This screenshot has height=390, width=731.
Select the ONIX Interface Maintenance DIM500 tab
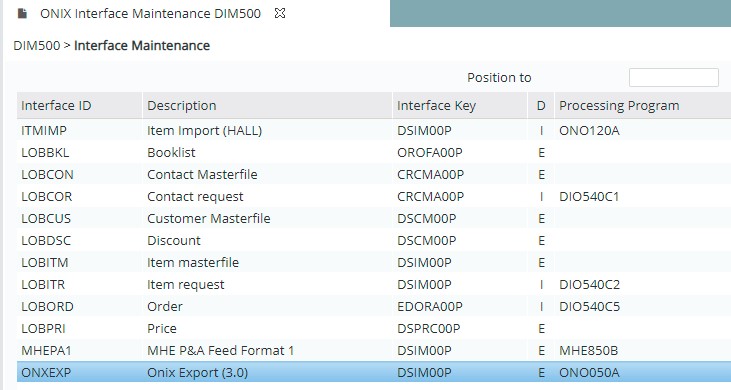tap(150, 14)
